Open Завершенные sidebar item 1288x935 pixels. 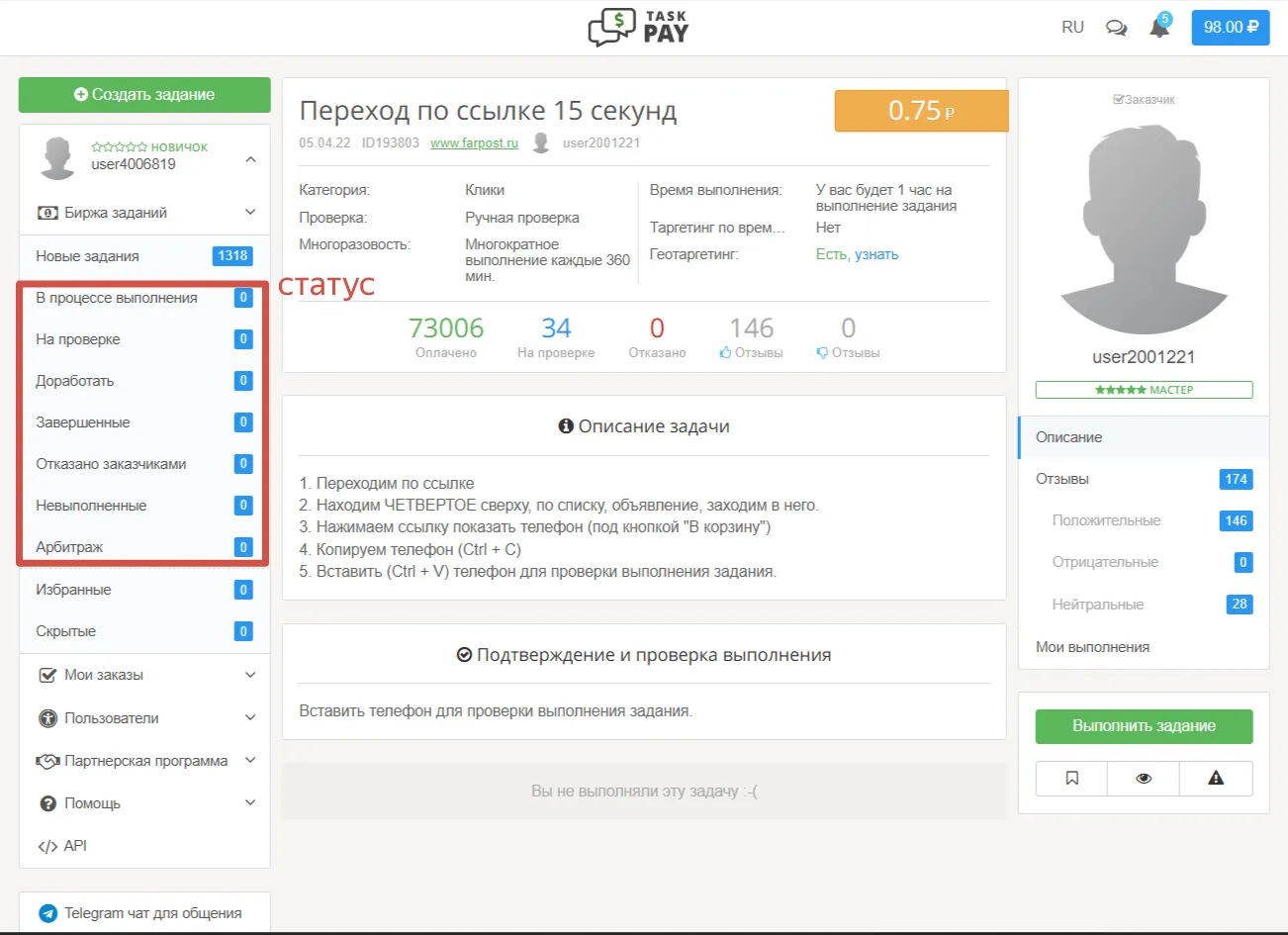tap(144, 422)
